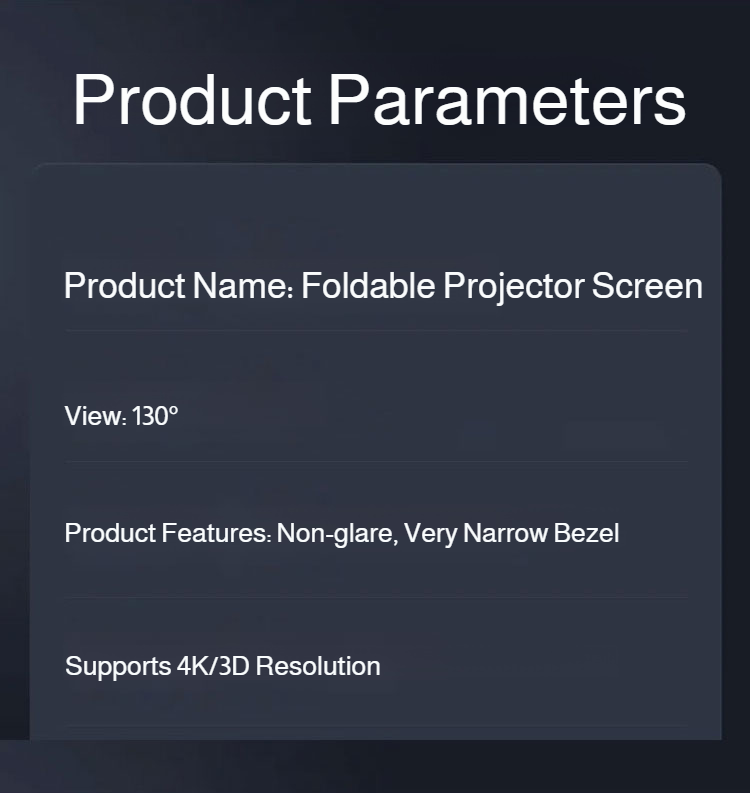Click the word "Resolution" in the last row
The width and height of the screenshot is (750, 793).
(318, 666)
